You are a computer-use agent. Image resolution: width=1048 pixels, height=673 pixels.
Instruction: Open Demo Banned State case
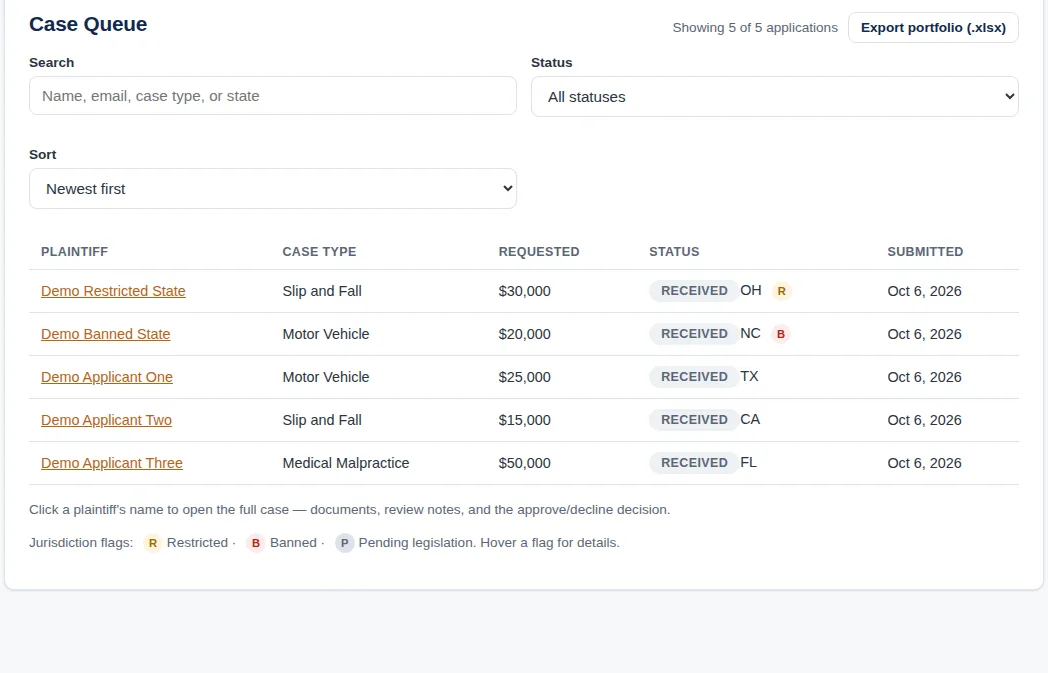[106, 334]
